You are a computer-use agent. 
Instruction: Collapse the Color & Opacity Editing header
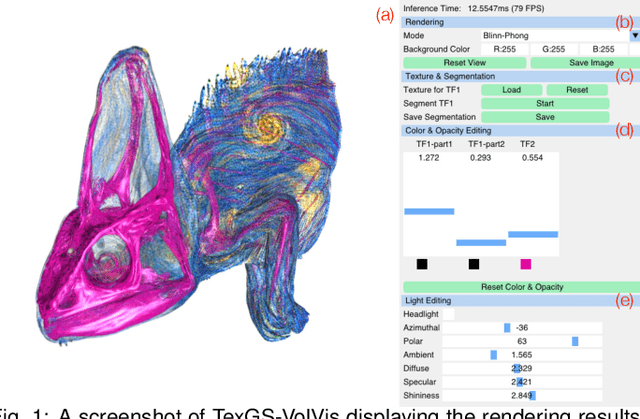click(520, 131)
